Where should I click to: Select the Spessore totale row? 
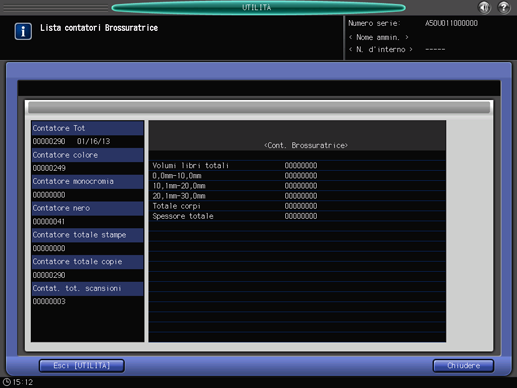(297, 216)
